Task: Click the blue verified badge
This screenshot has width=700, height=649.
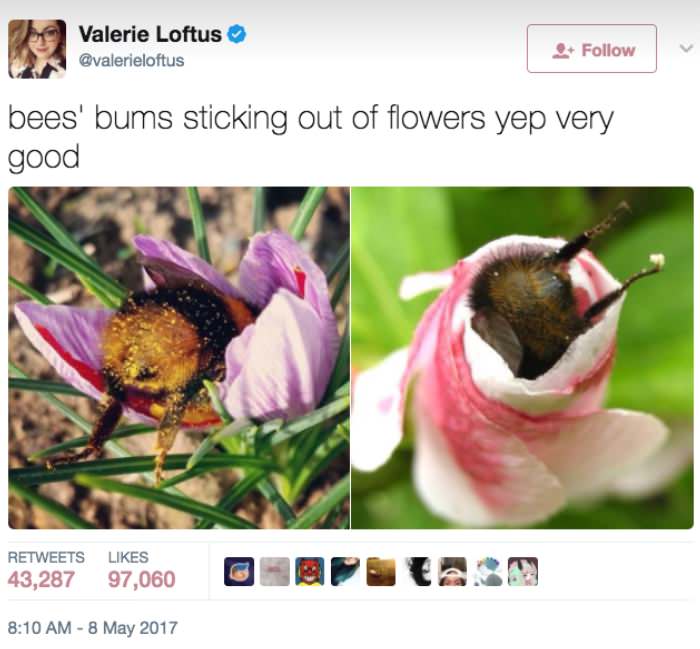Action: coord(236,35)
